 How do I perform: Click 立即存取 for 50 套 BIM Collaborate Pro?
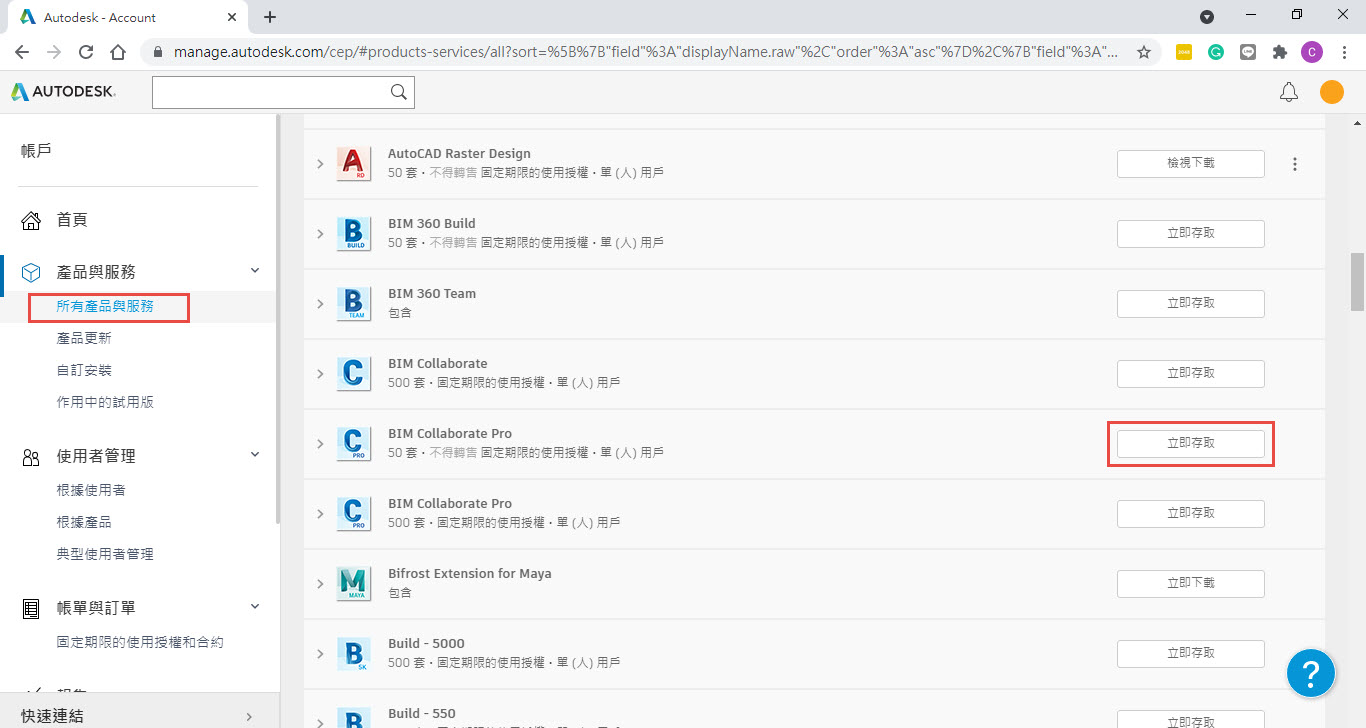click(1191, 443)
